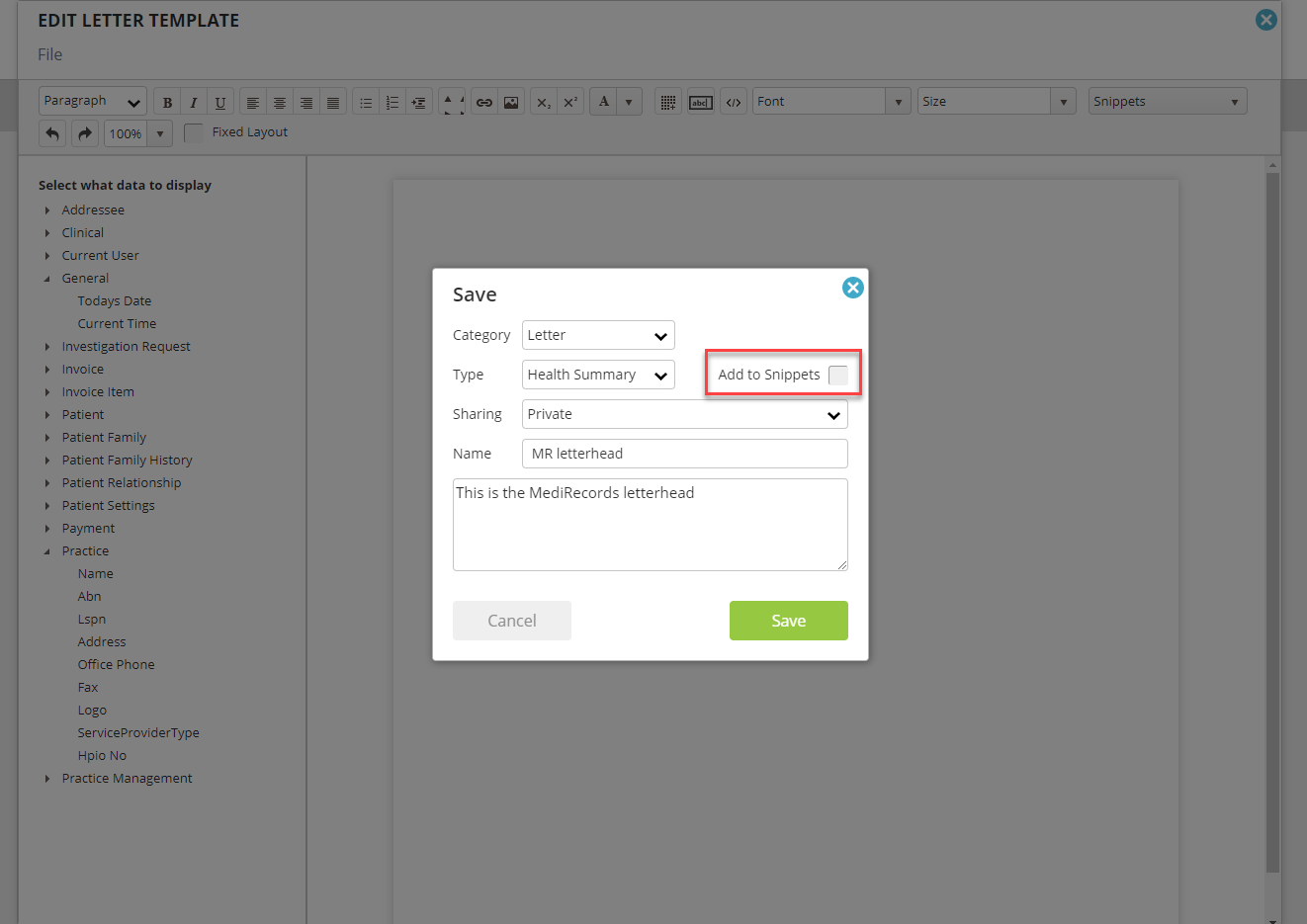Center align text

280,102
